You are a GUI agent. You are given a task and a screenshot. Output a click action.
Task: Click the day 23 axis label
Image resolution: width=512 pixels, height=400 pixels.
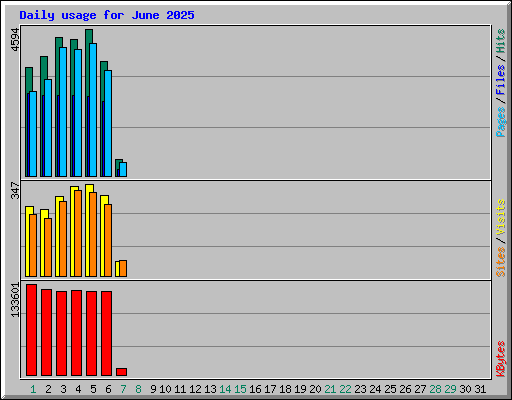(x=360, y=389)
